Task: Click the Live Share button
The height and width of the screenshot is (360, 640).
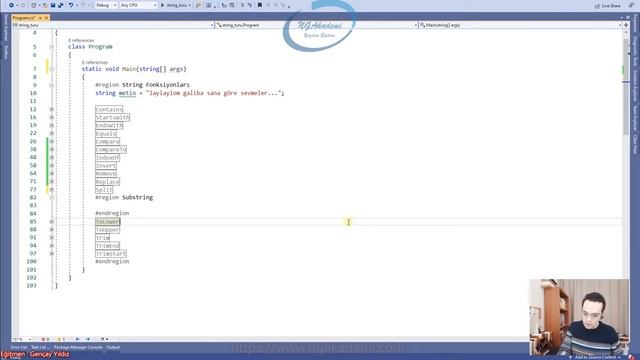Action: click(x=608, y=6)
